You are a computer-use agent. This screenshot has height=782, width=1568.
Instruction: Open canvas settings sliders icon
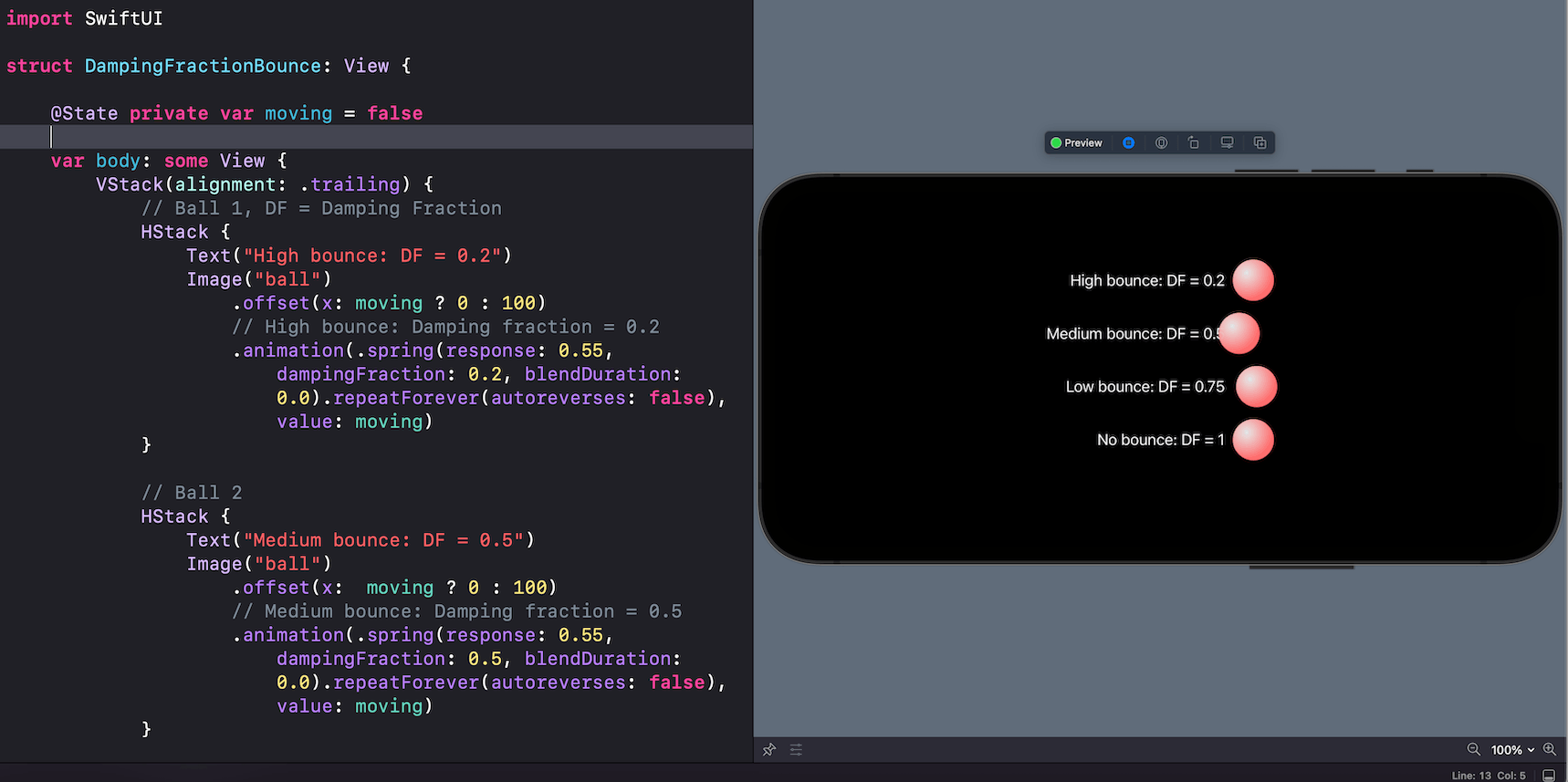click(x=796, y=750)
